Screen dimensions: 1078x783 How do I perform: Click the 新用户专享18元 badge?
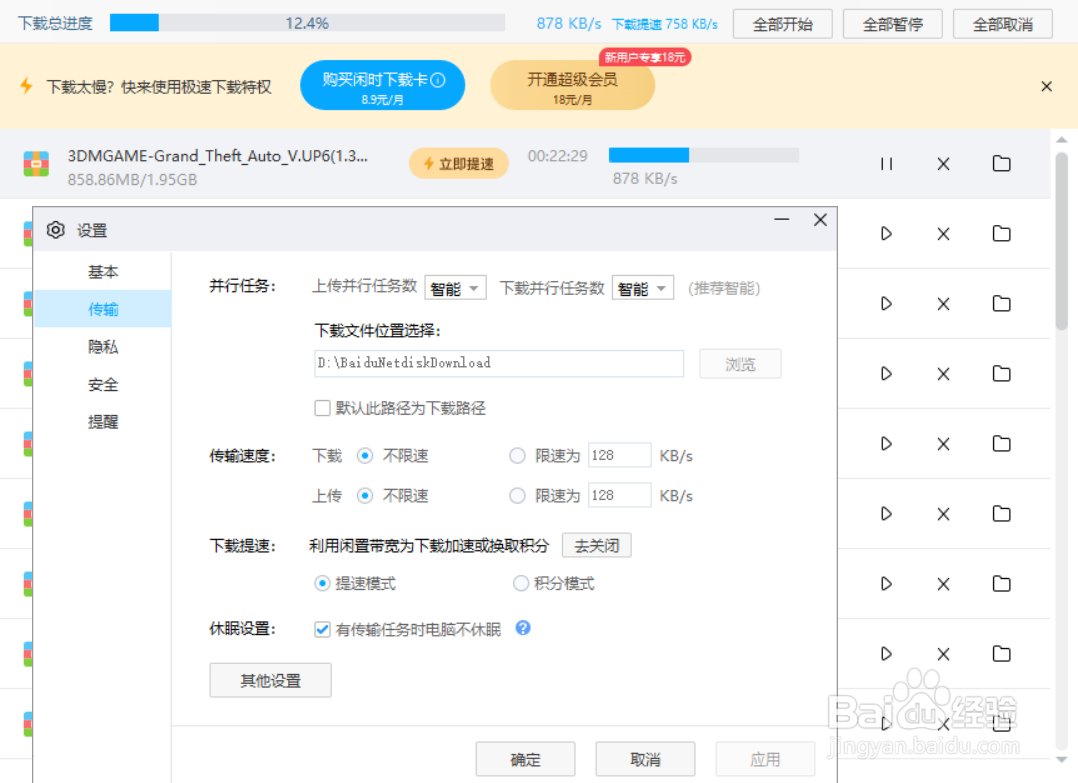coord(645,57)
